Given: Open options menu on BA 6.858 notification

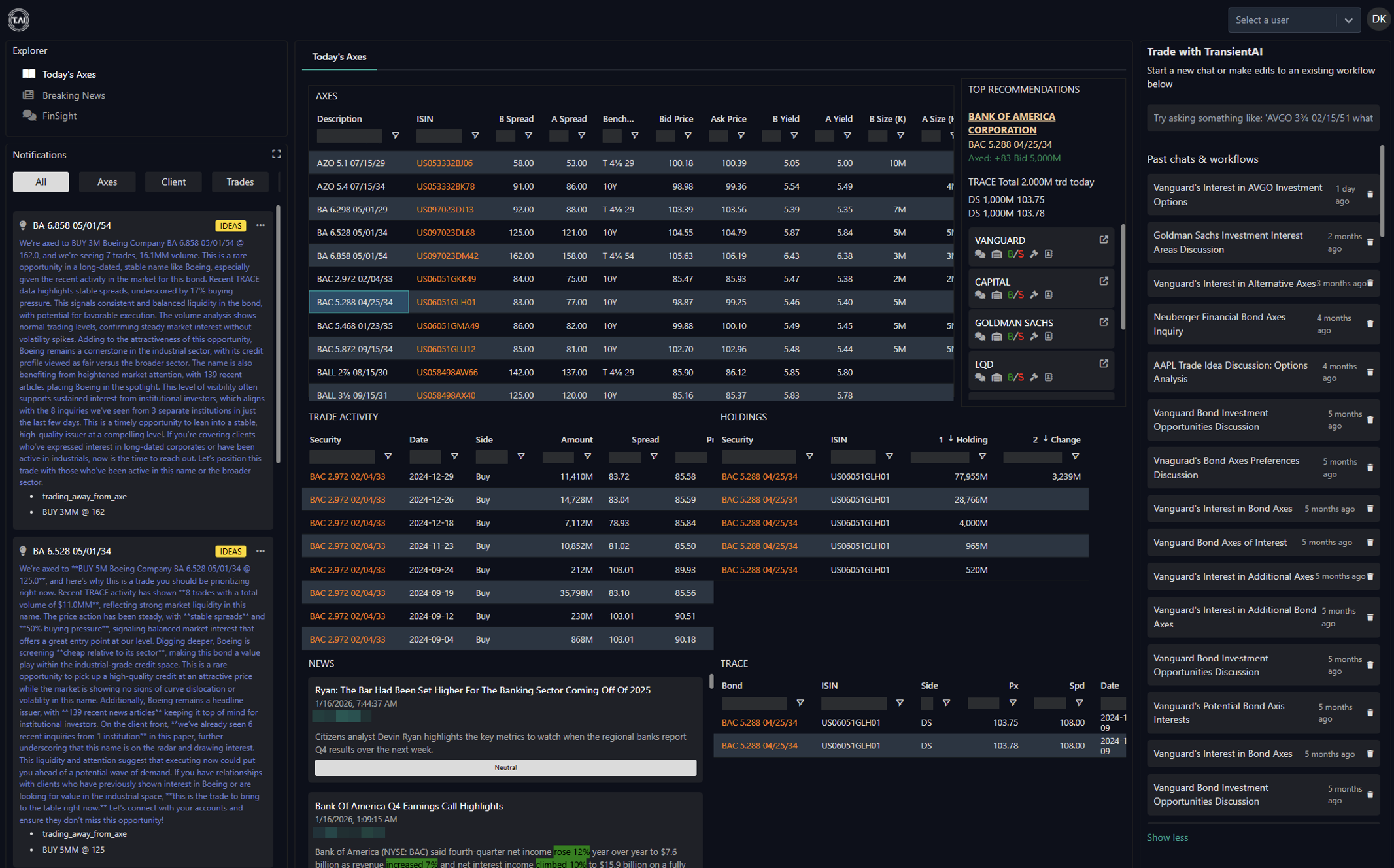Looking at the screenshot, I should (261, 225).
